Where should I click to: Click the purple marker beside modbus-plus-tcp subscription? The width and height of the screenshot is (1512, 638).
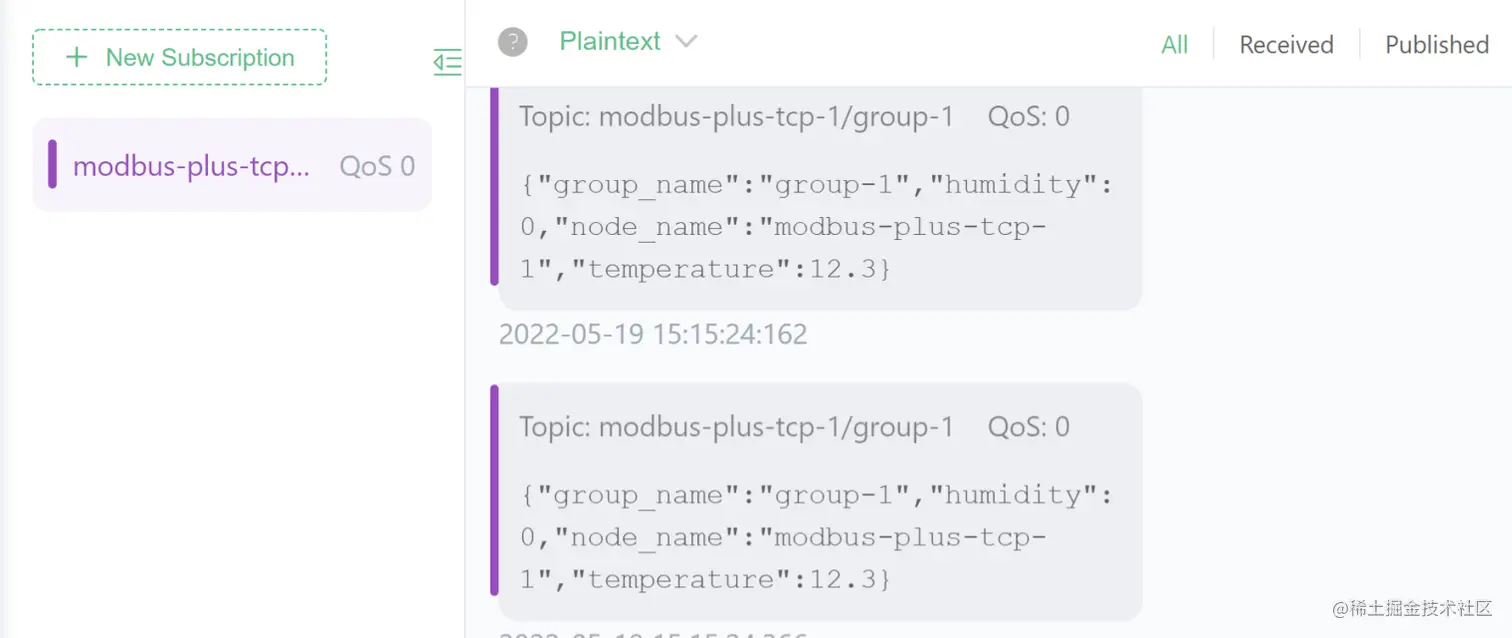53,165
